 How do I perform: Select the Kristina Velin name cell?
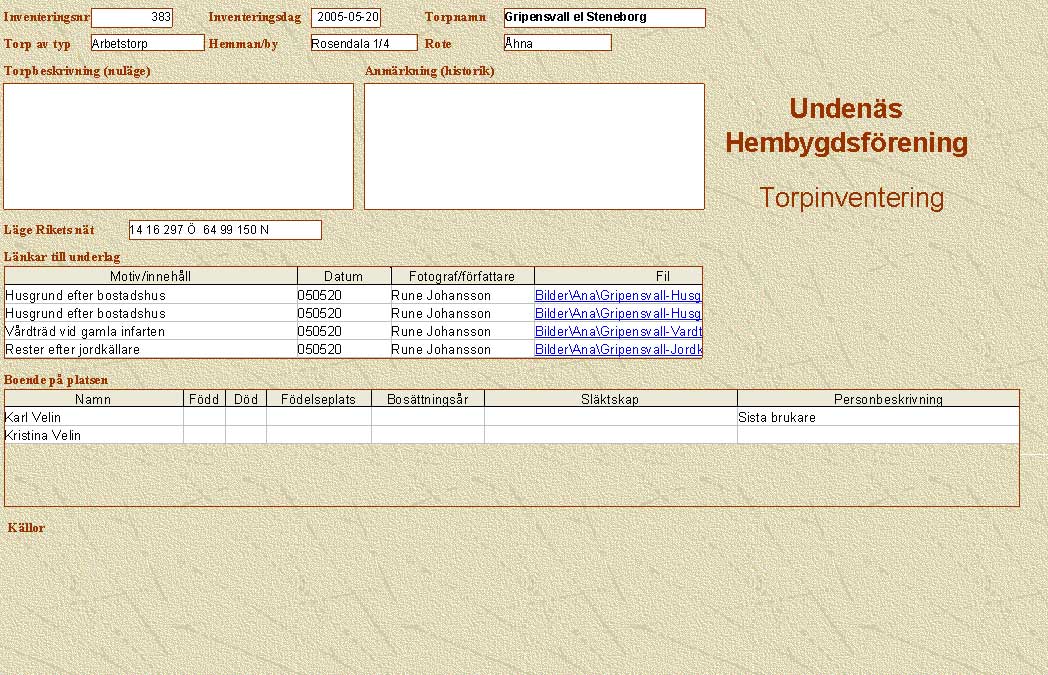[x=93, y=435]
